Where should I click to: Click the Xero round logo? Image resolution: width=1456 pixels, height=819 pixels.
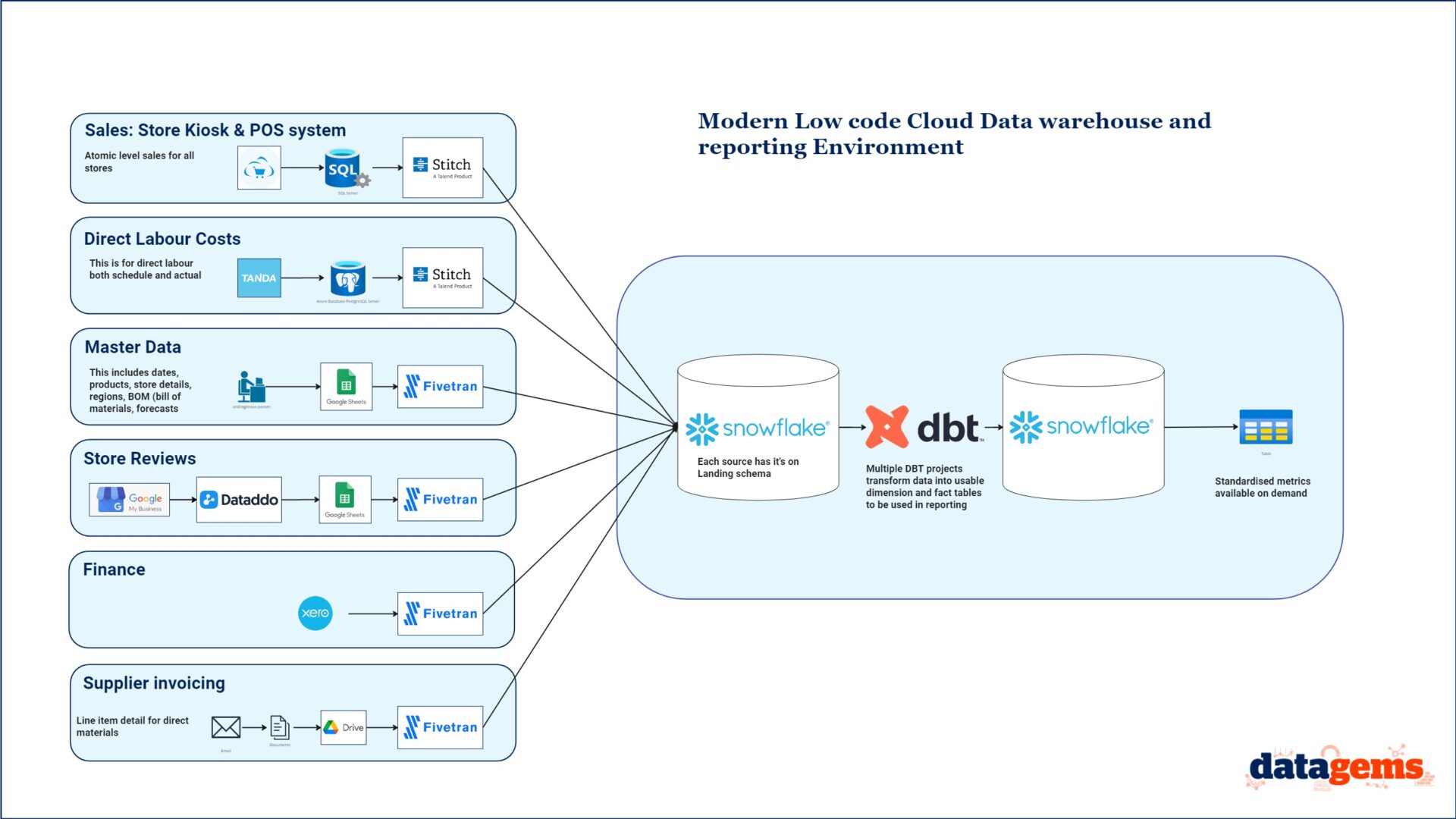point(315,613)
